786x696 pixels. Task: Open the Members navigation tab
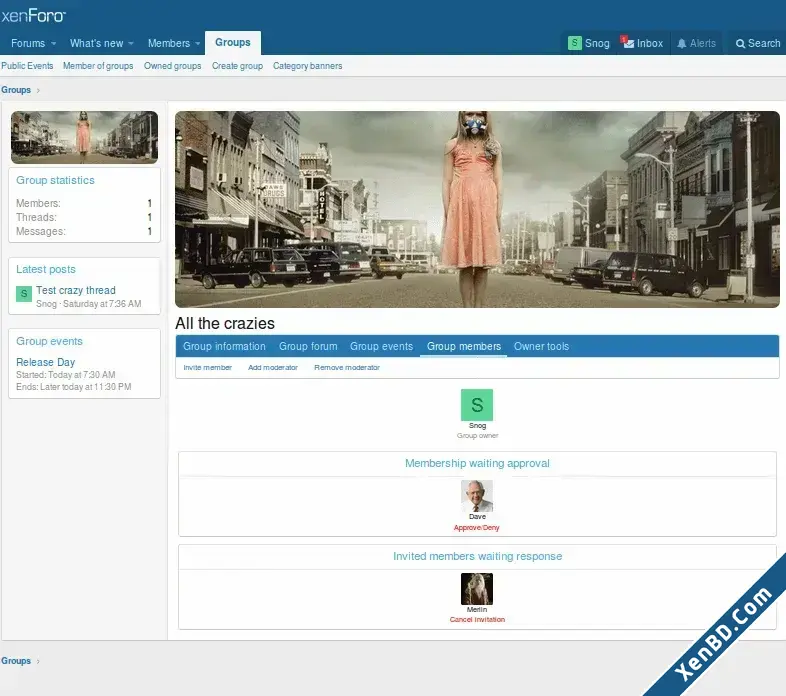168,43
